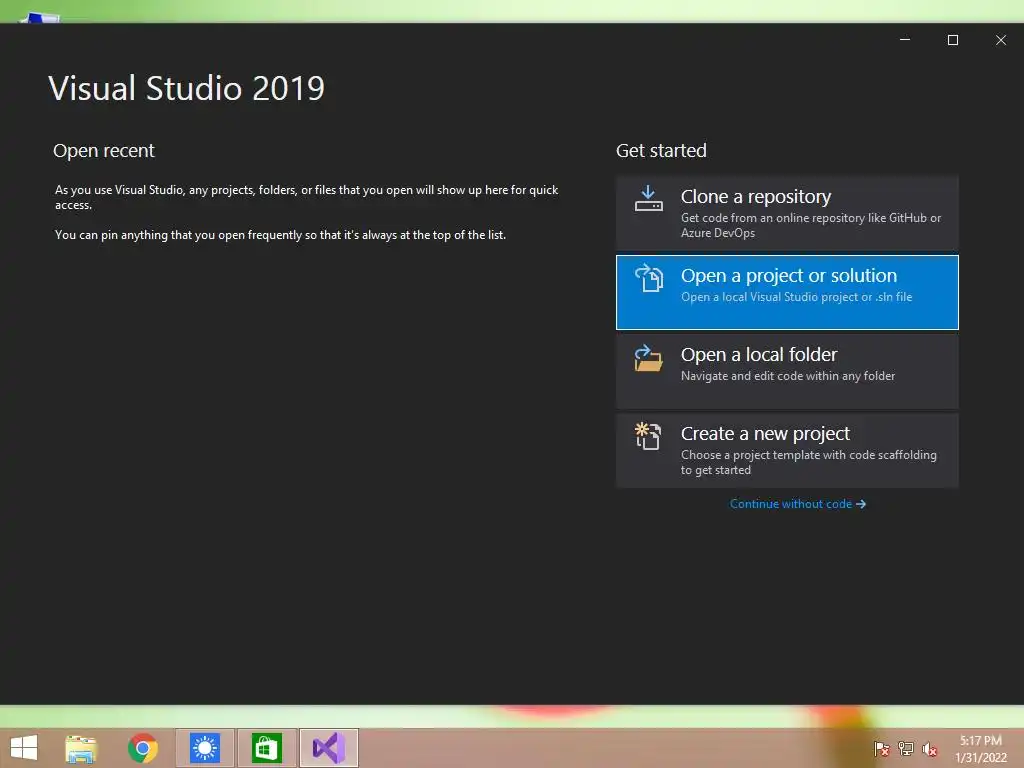Image resolution: width=1024 pixels, height=768 pixels.
Task: Open the Windows Store taskbar icon
Action: tap(266, 748)
